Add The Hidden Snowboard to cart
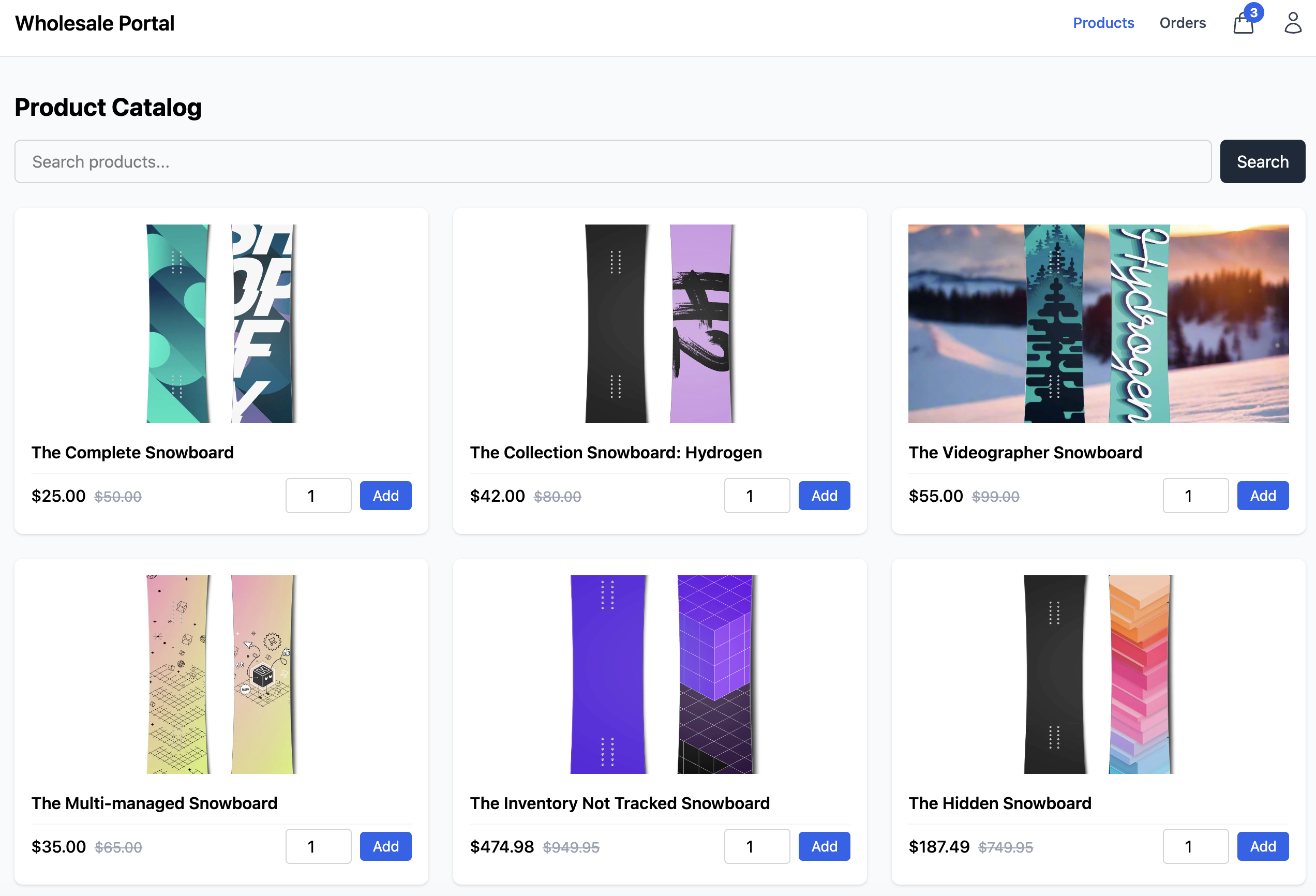 pyautogui.click(x=1263, y=846)
